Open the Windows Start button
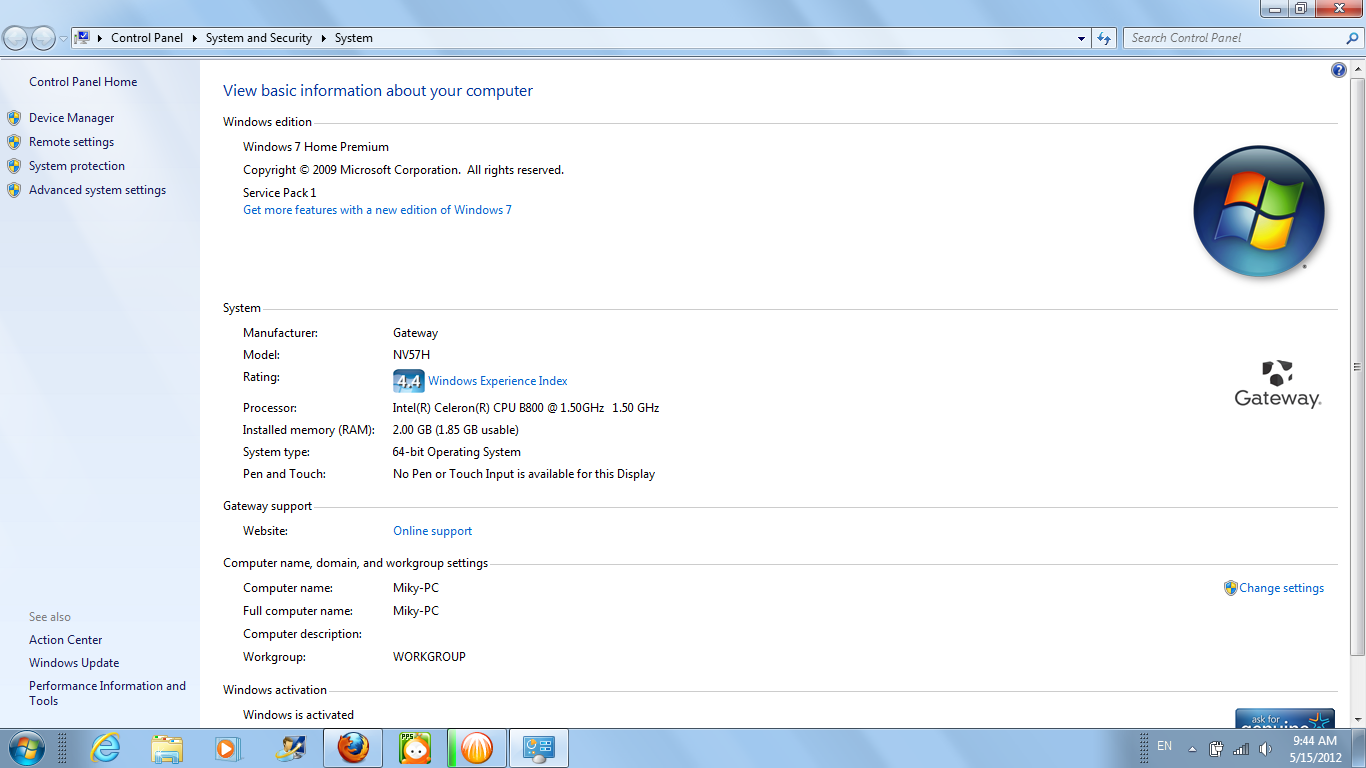Screen dimensions: 1366x768 coord(25,748)
